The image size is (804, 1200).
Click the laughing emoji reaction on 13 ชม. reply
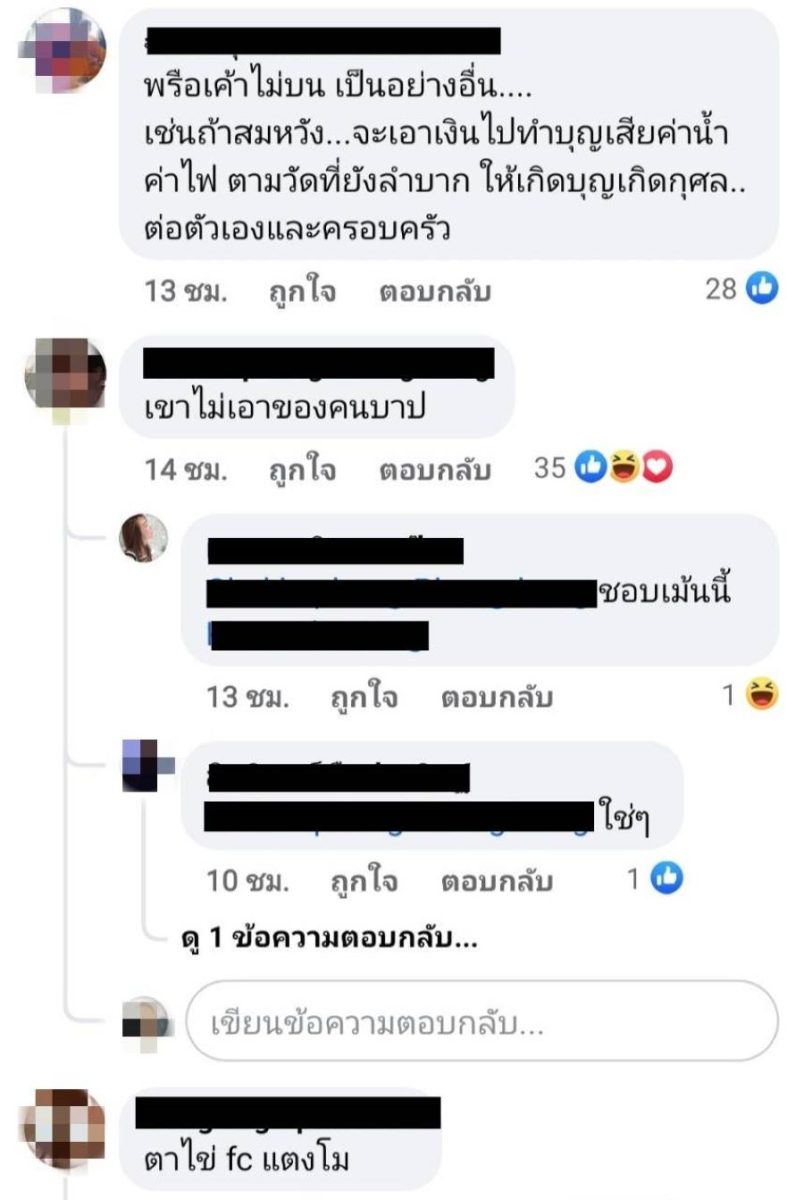tap(763, 696)
